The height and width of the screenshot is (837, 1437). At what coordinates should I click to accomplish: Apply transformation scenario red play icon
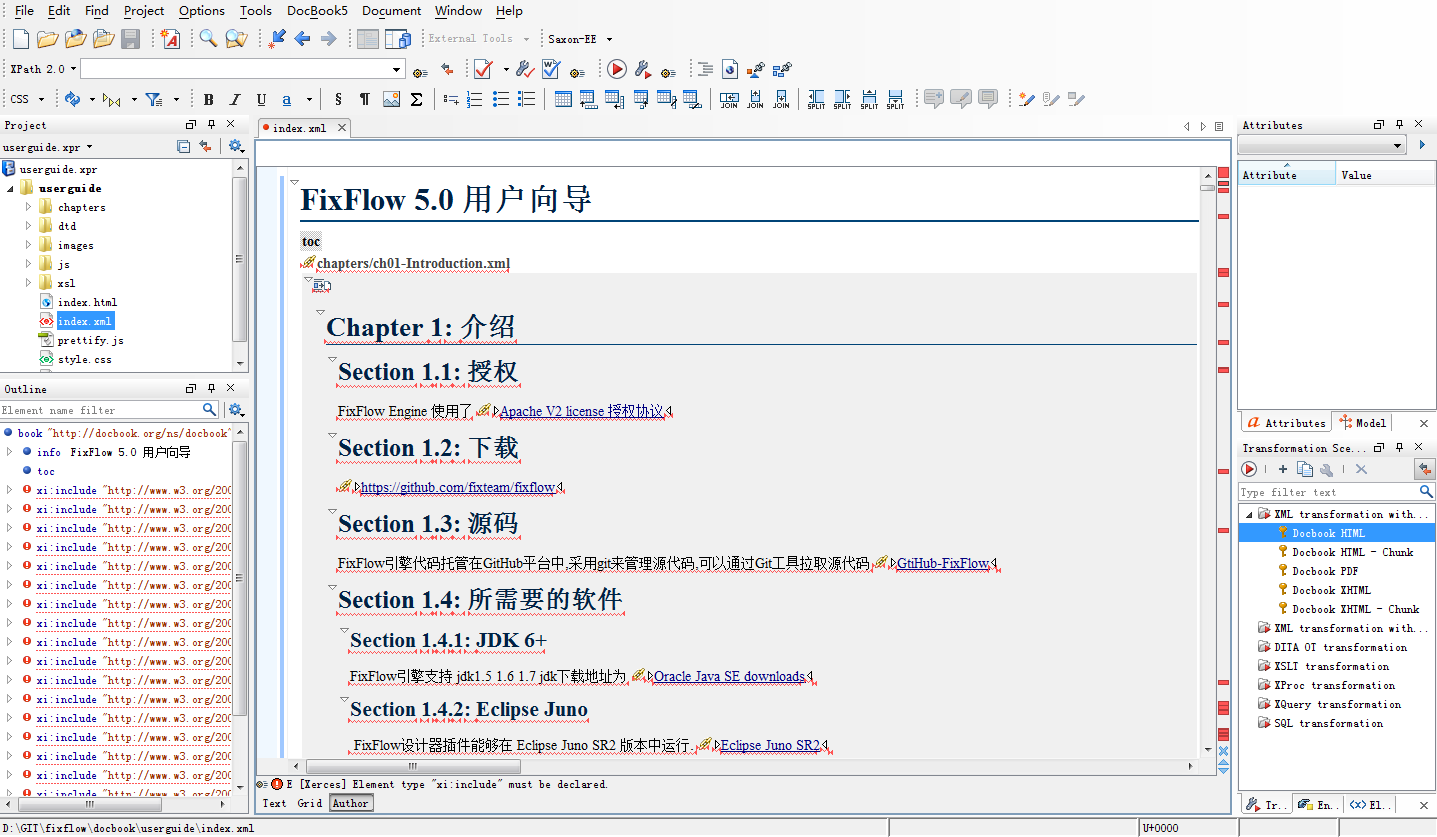click(617, 69)
